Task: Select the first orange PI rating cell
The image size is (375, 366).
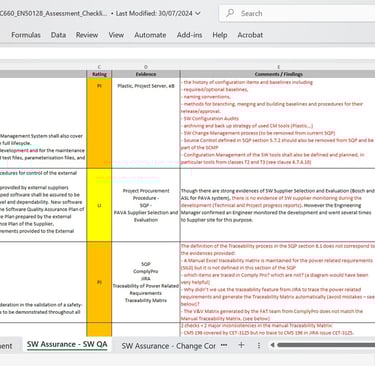Action: tap(99, 123)
